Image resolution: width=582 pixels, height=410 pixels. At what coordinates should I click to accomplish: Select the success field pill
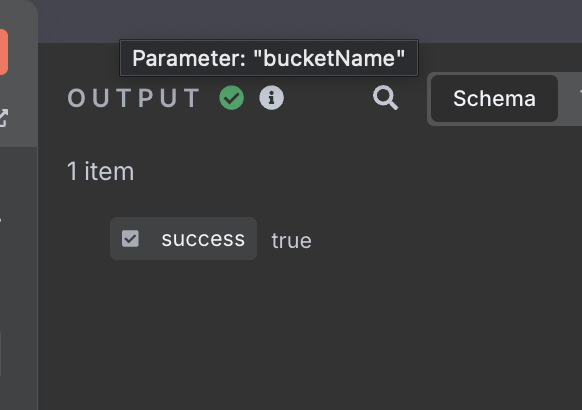coord(183,239)
